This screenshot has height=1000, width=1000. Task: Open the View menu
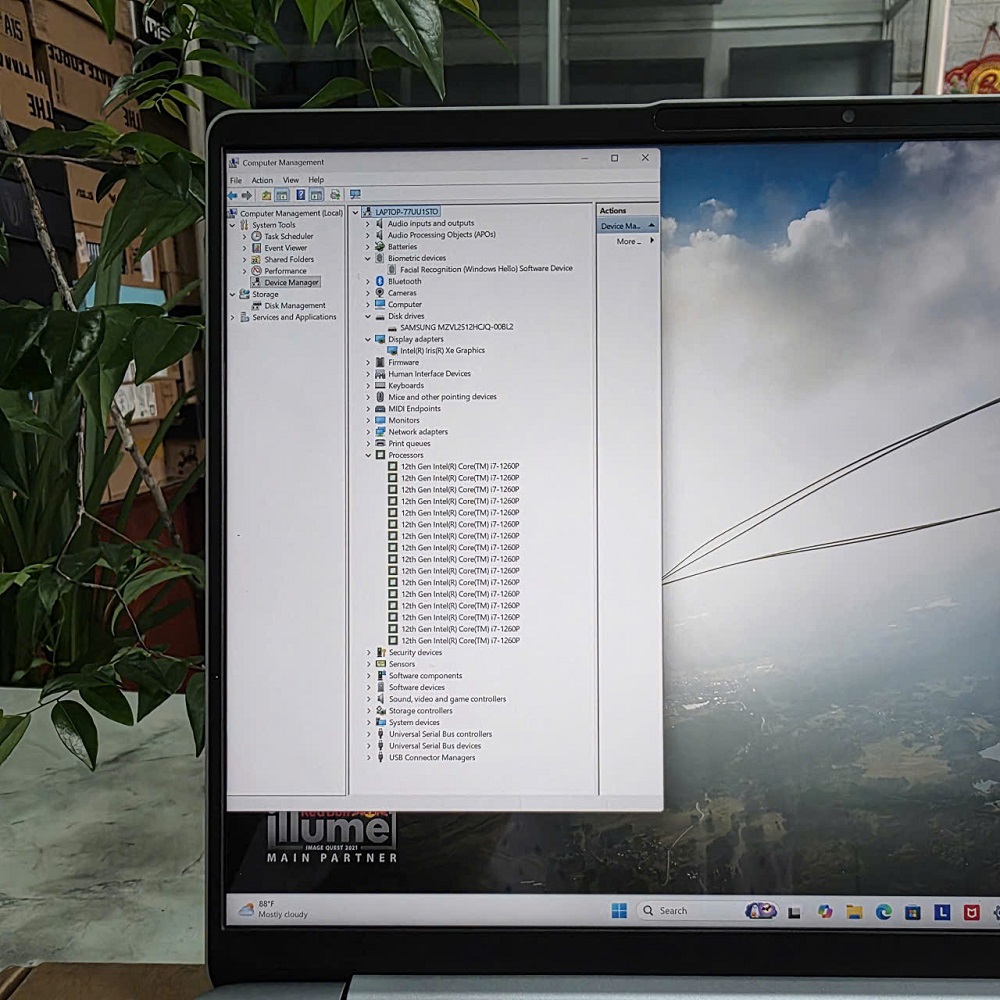pos(291,180)
